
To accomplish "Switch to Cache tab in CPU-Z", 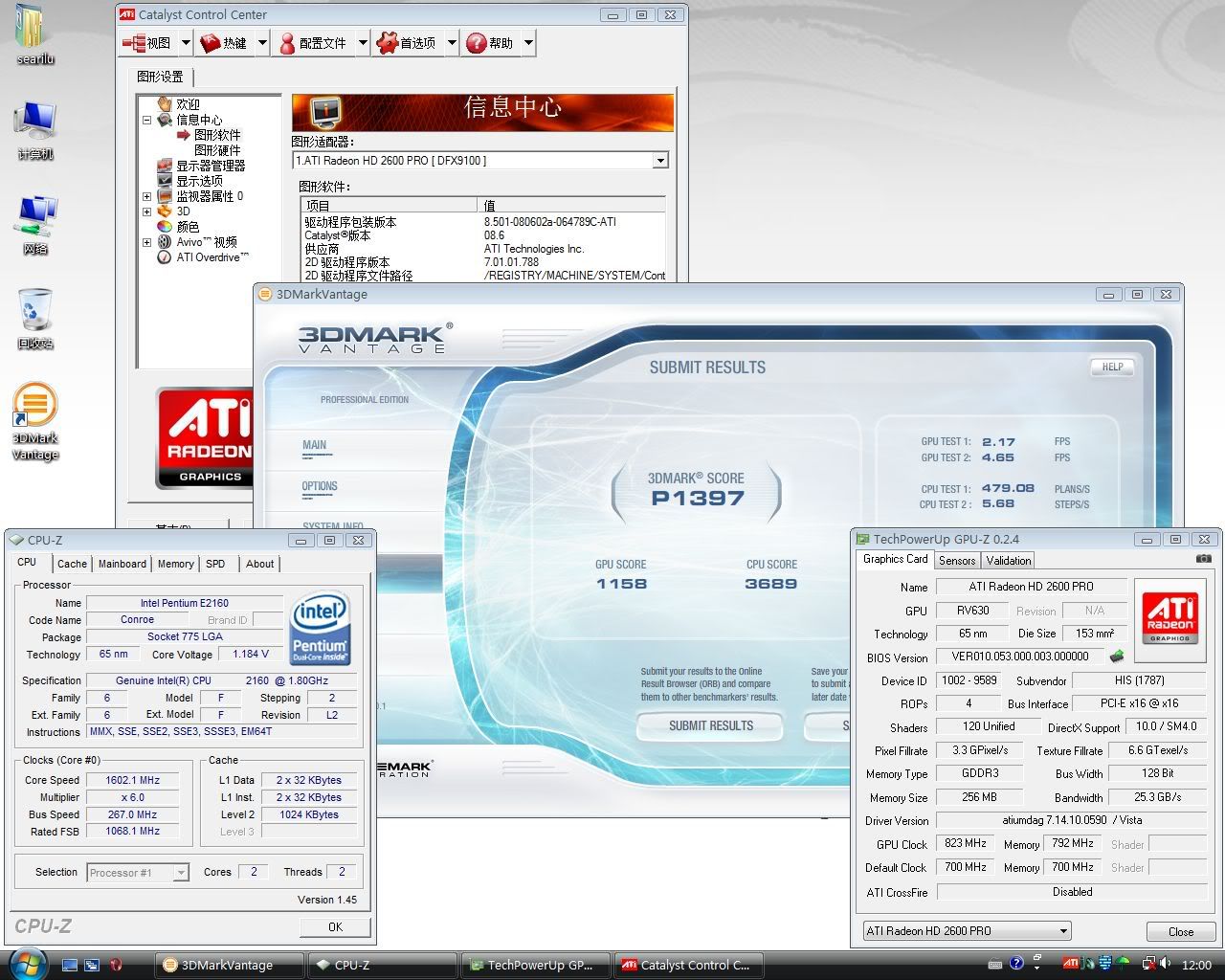I will tap(72, 565).
